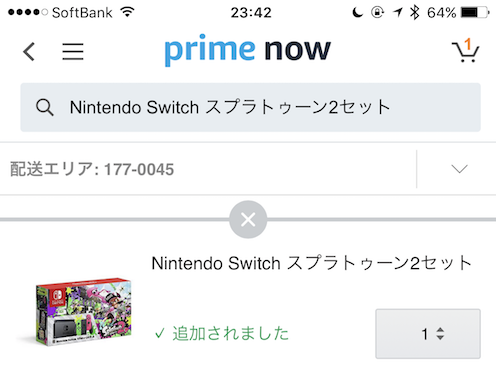The image size is (496, 373).
Task: Open the shopping cart icon
Action: coord(465,51)
